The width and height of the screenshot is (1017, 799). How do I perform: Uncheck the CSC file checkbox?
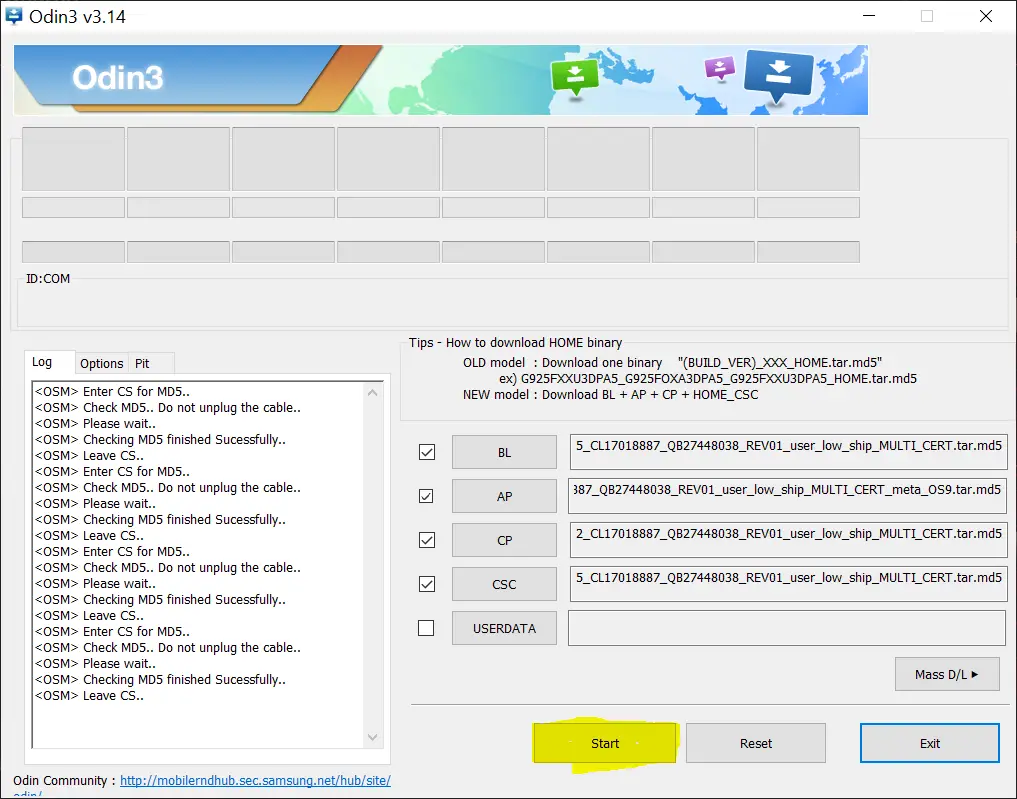tap(427, 584)
